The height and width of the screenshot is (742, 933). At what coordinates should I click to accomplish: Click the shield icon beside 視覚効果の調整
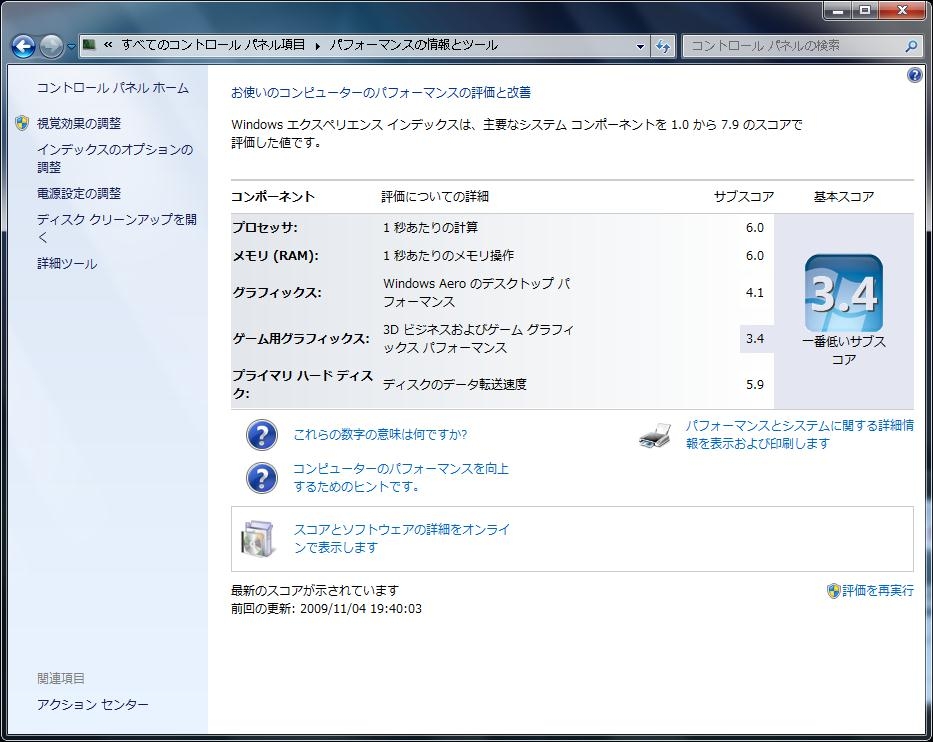pos(22,123)
